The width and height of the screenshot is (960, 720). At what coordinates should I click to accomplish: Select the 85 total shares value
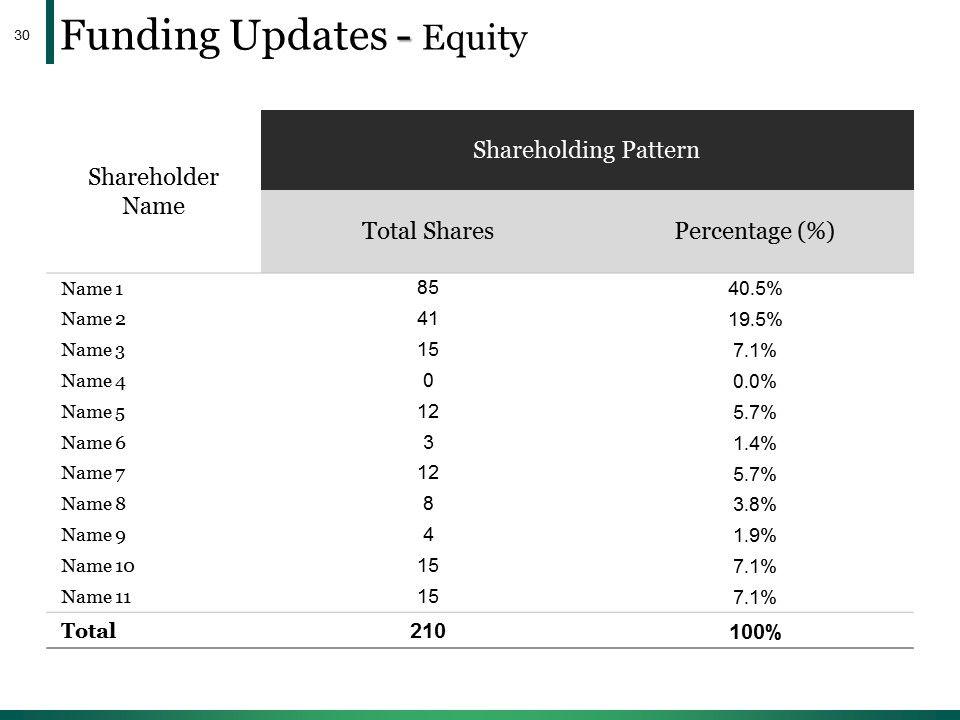427,289
